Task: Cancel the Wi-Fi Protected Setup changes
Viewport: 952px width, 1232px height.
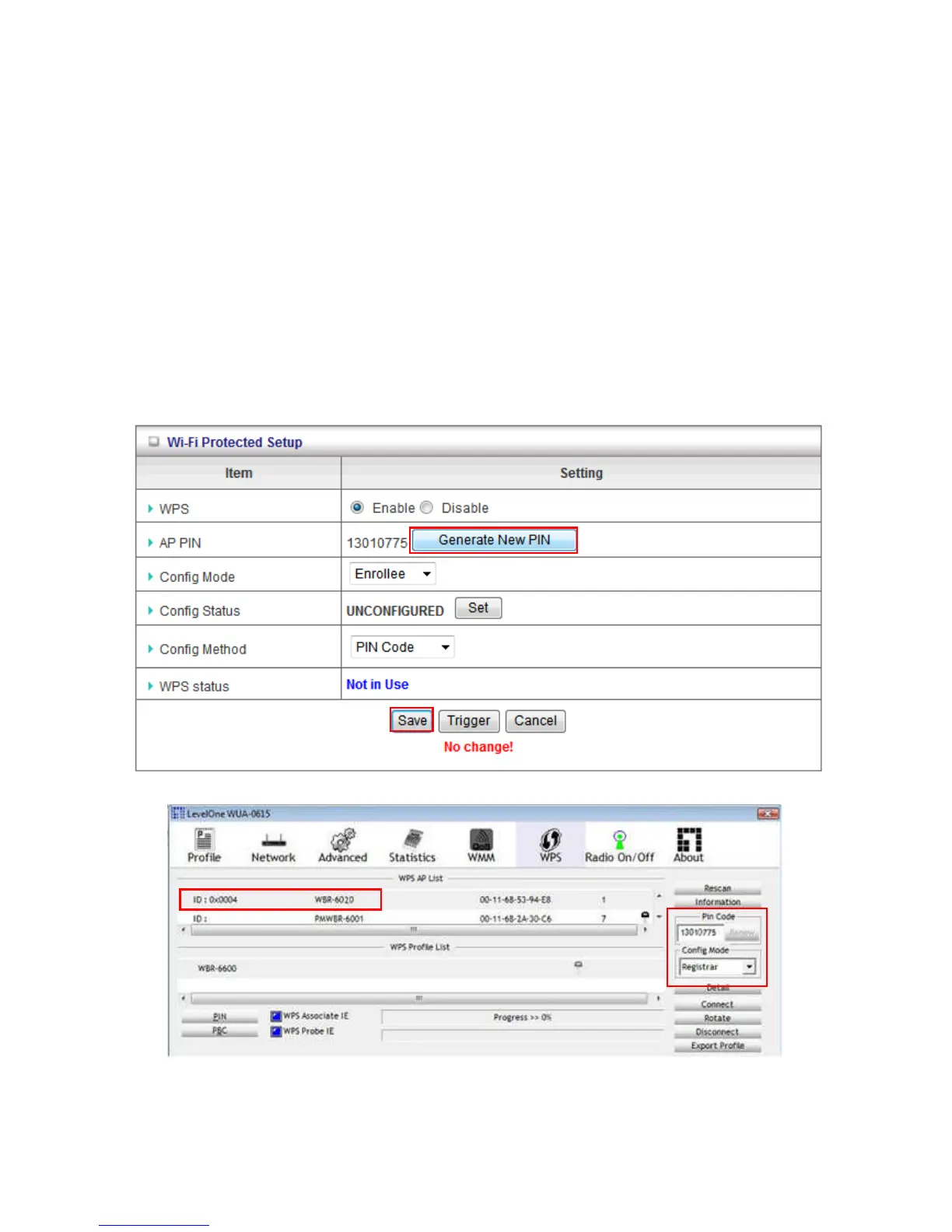Action: pyautogui.click(x=535, y=721)
